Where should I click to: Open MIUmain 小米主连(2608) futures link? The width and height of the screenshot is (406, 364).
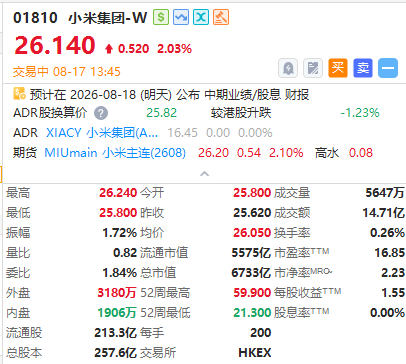(115, 153)
